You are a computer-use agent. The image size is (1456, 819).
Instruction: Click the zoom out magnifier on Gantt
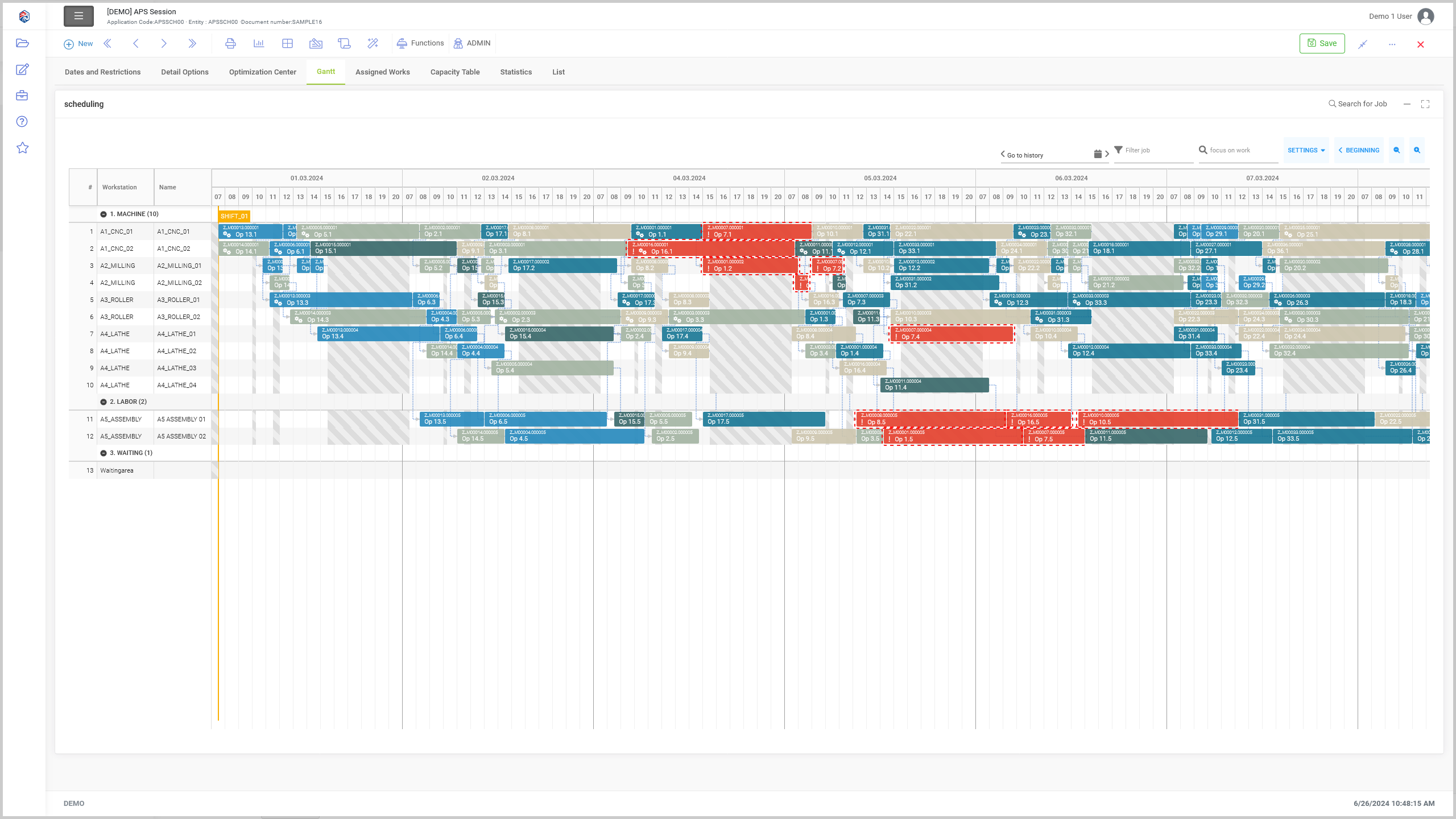(x=1396, y=151)
